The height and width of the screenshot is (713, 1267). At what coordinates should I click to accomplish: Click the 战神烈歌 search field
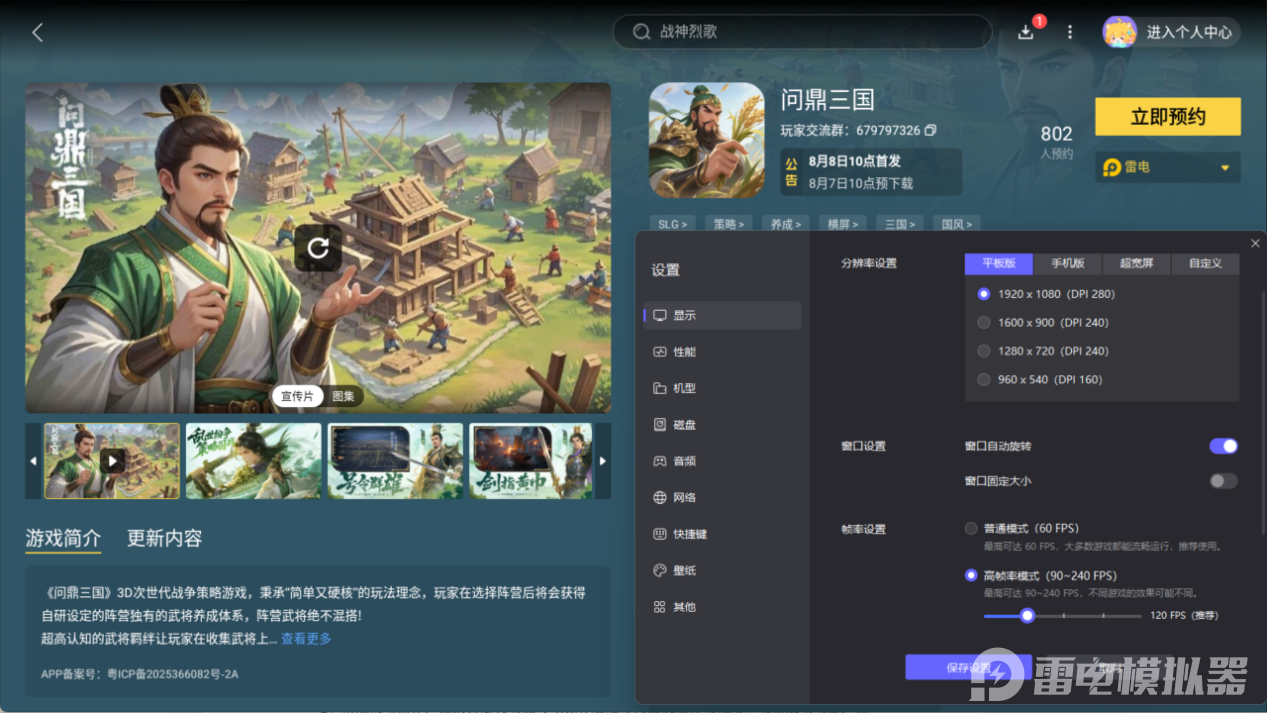[x=802, y=32]
